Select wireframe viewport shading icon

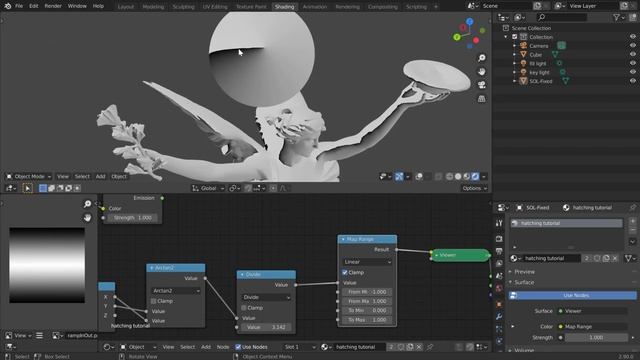(449, 176)
